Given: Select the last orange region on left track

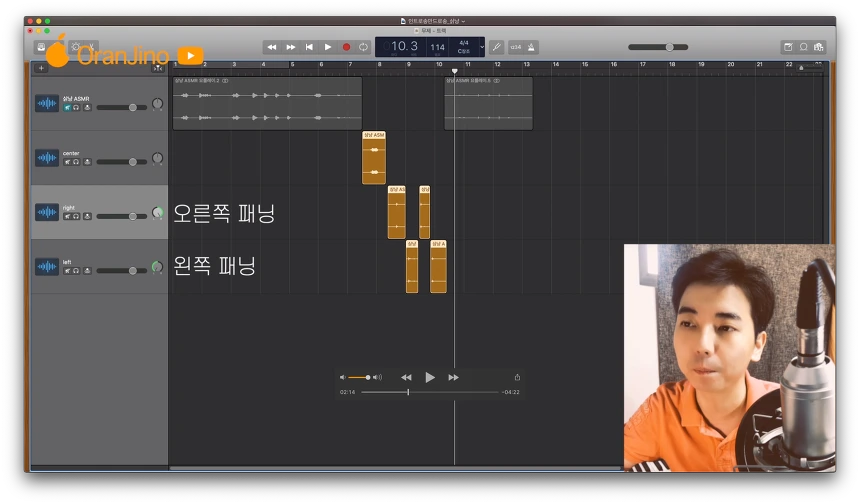Looking at the screenshot, I should (x=438, y=267).
